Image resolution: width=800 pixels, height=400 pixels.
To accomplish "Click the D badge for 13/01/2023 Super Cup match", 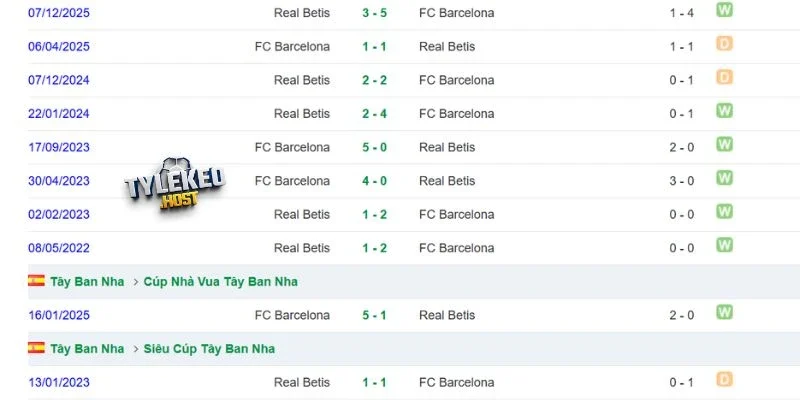I will (724, 379).
